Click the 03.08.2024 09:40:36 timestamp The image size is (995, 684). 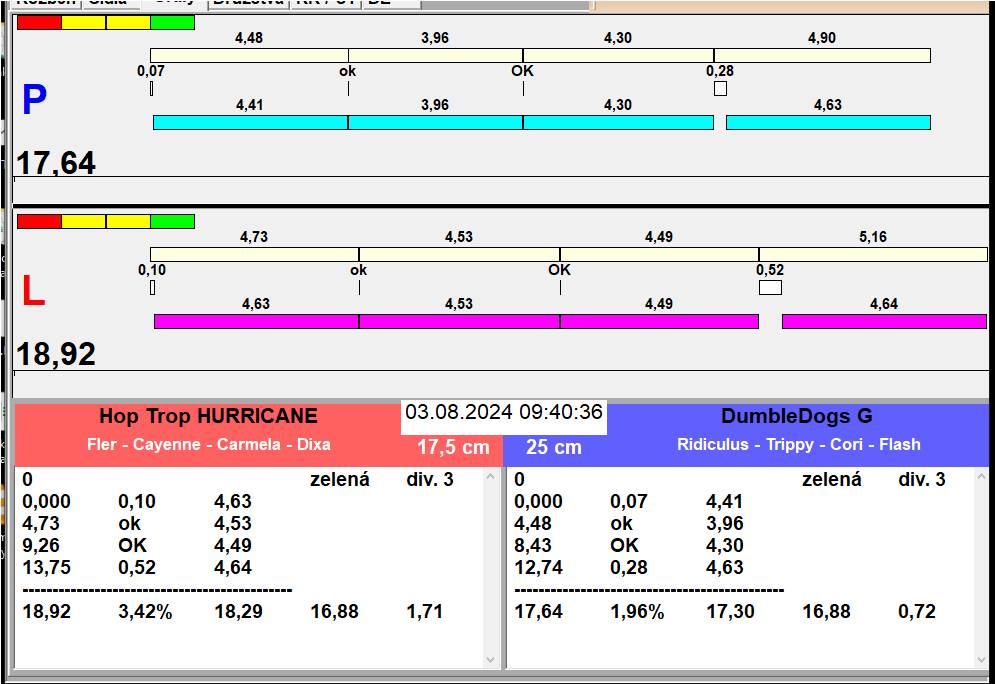[504, 412]
